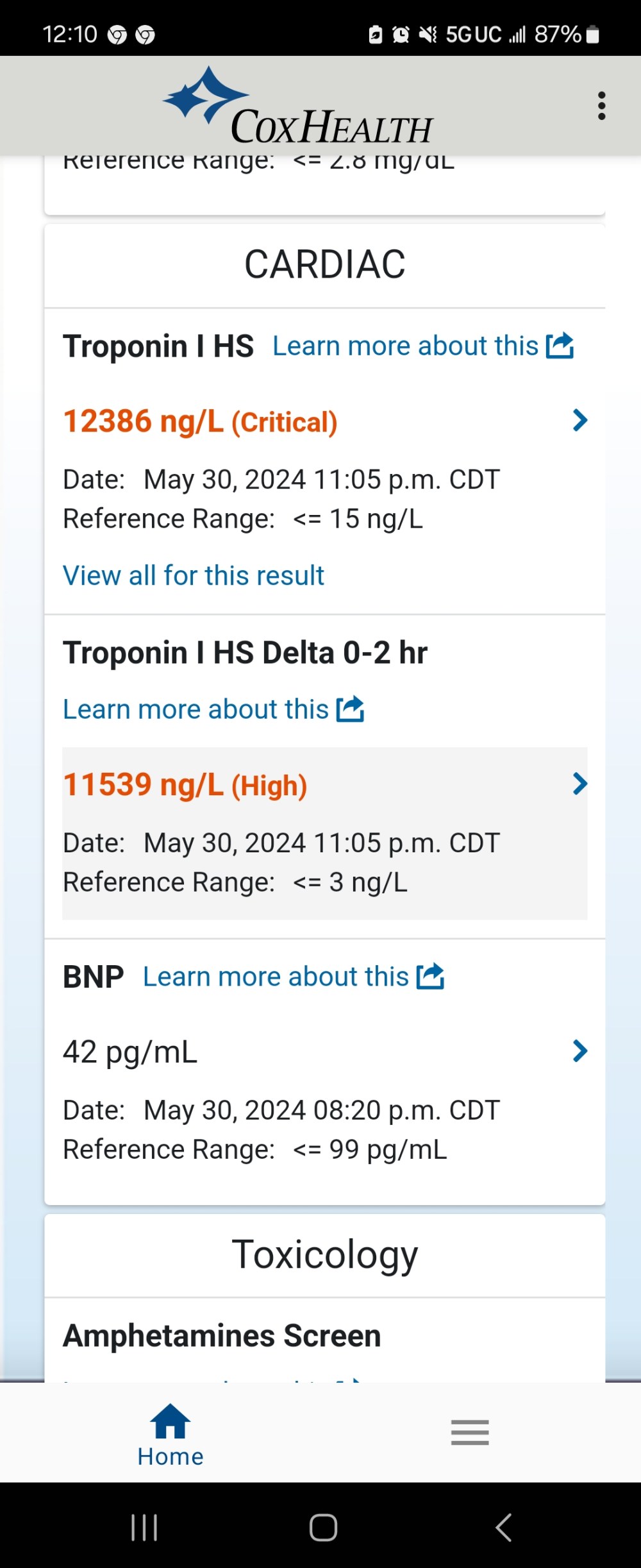Tap Android back navigation arrow
Screen dimensions: 641x1568
[504, 1527]
